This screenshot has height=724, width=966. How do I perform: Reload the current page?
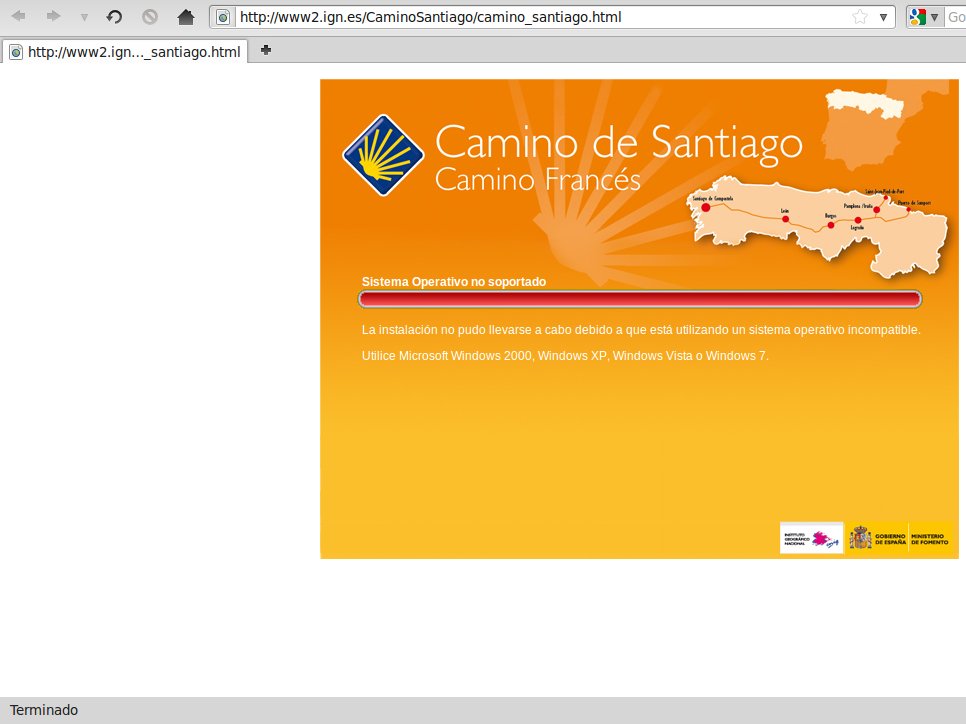click(x=114, y=17)
